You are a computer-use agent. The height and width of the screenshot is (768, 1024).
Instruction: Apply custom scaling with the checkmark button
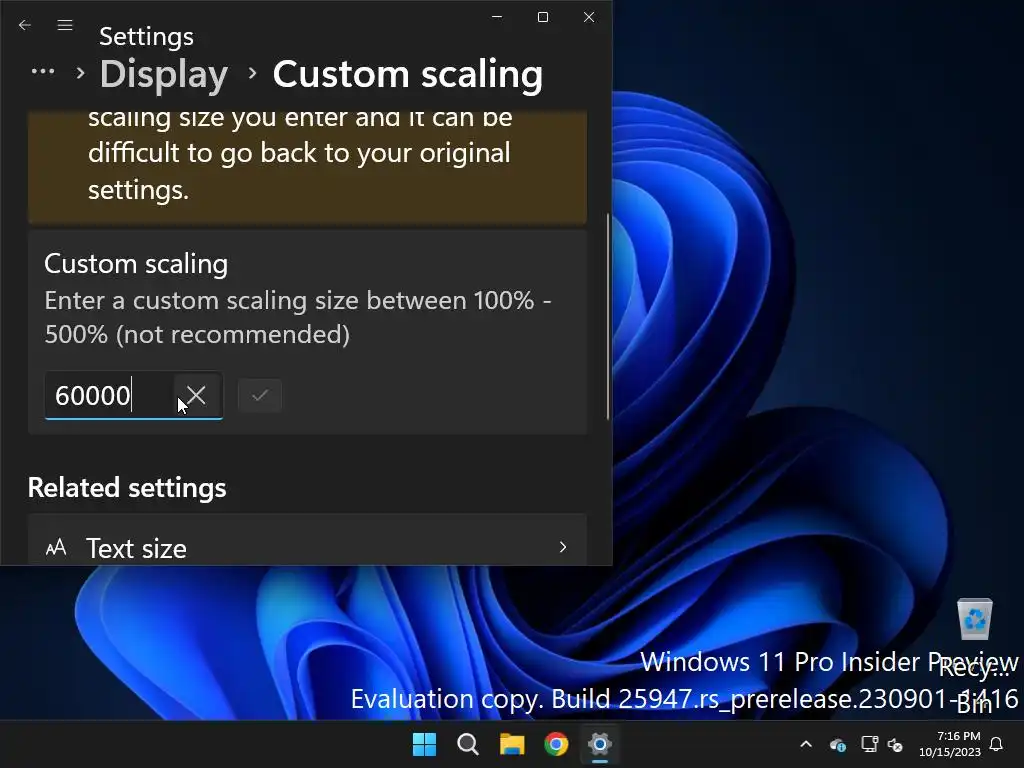click(x=260, y=395)
